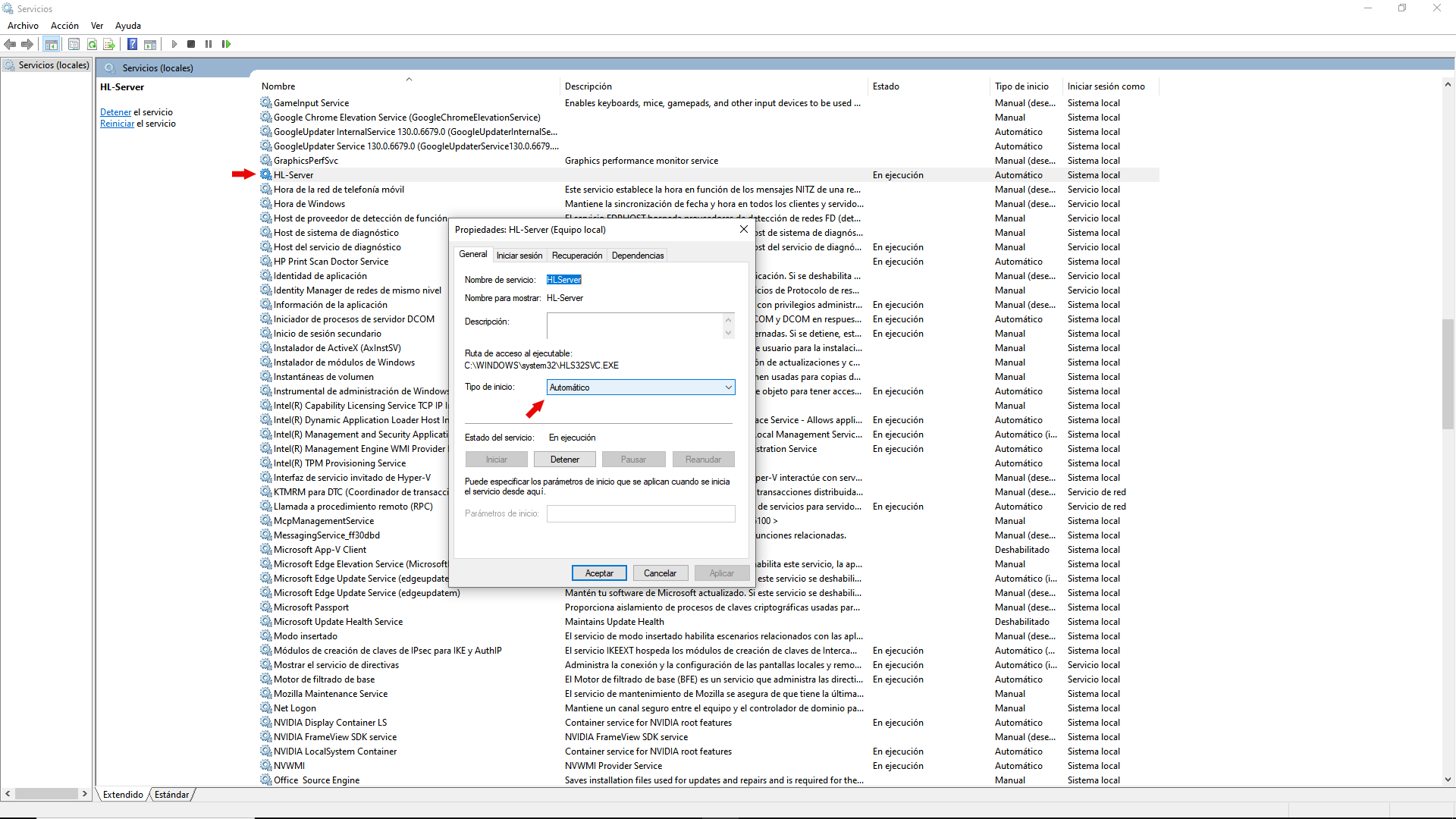The image size is (1456, 819).
Task: Click the Pause service toolbar icon
Action: 209,44
